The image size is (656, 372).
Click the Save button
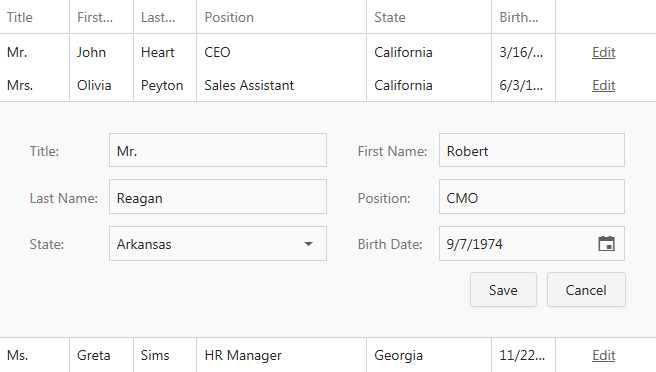click(503, 290)
